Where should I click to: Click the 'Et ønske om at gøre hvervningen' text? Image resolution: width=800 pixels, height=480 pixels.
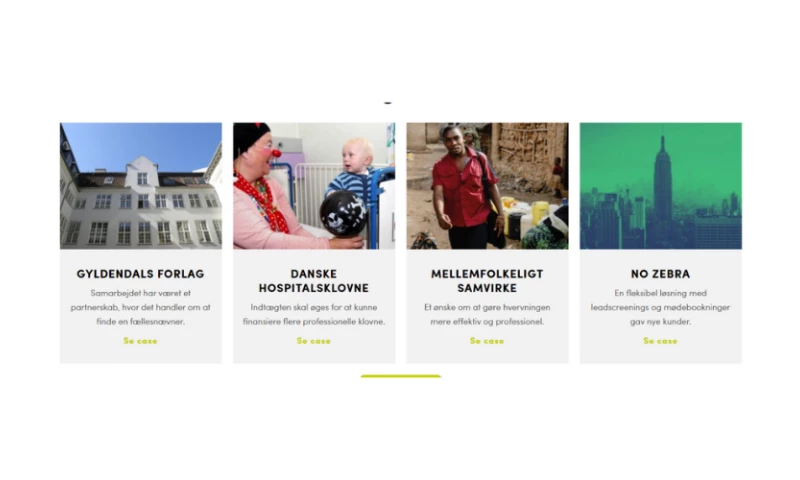pyautogui.click(x=487, y=314)
